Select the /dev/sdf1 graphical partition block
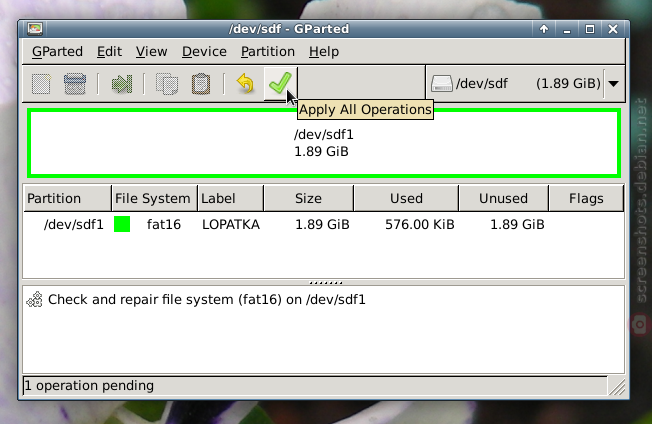Image resolution: width=652 pixels, height=424 pixels. tap(324, 143)
